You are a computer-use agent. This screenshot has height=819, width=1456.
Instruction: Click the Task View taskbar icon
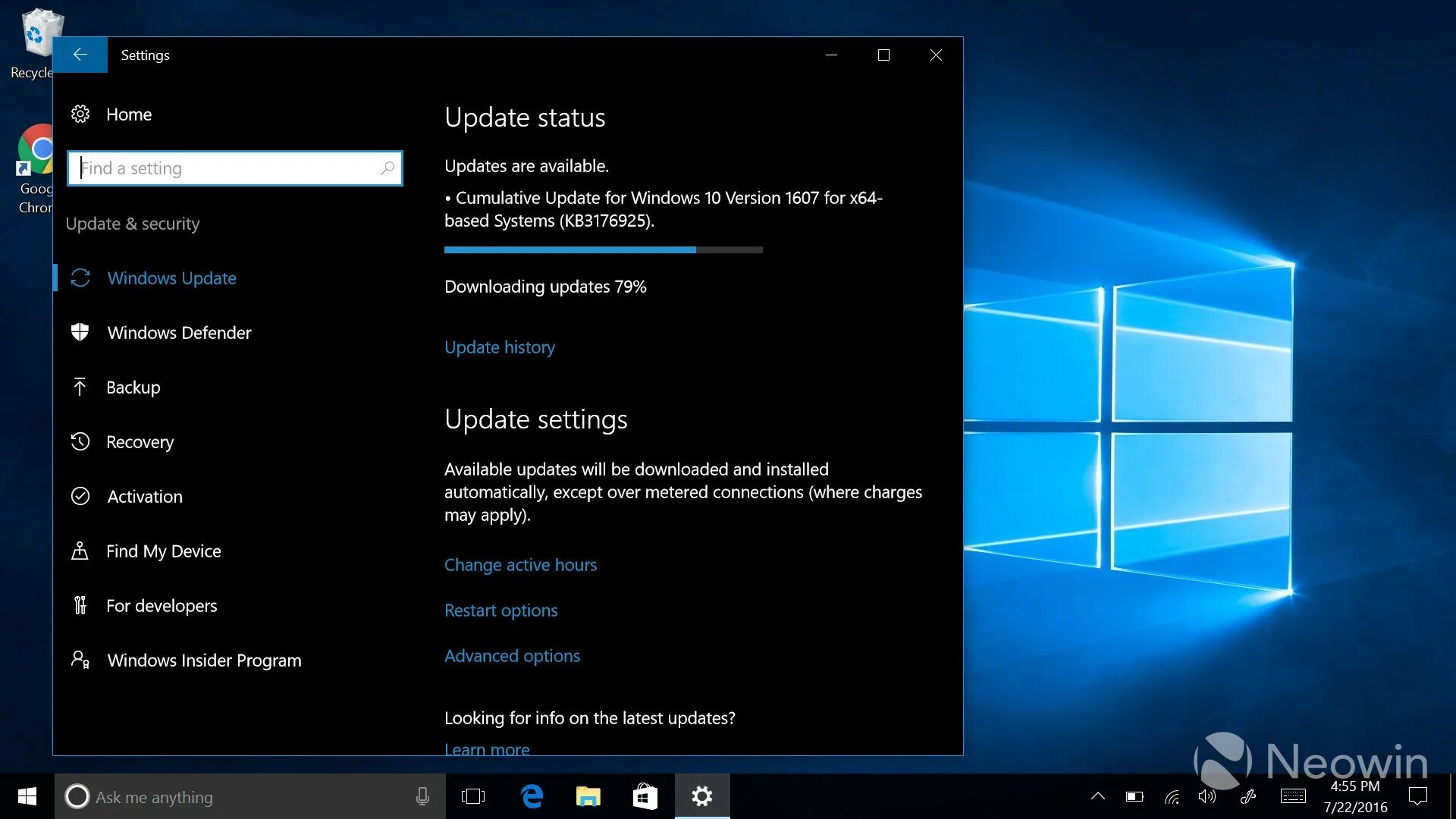click(472, 796)
